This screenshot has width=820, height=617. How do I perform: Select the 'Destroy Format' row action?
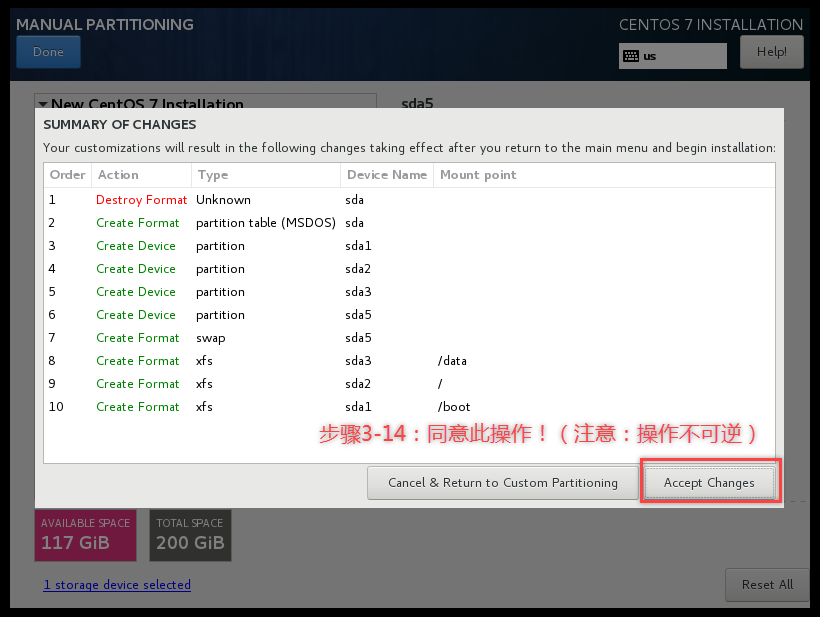point(141,200)
